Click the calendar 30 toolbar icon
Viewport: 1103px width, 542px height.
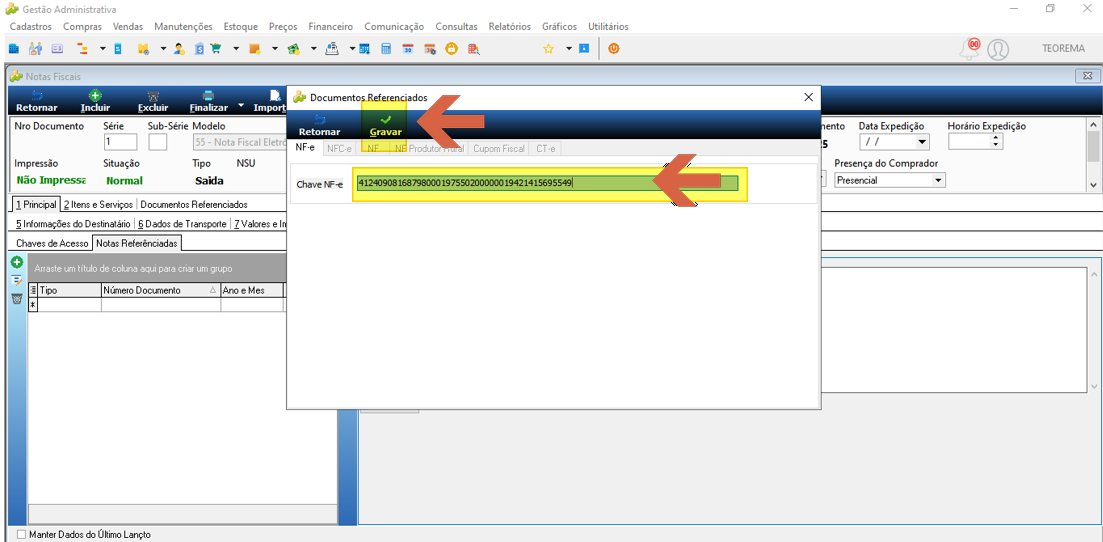click(x=407, y=49)
